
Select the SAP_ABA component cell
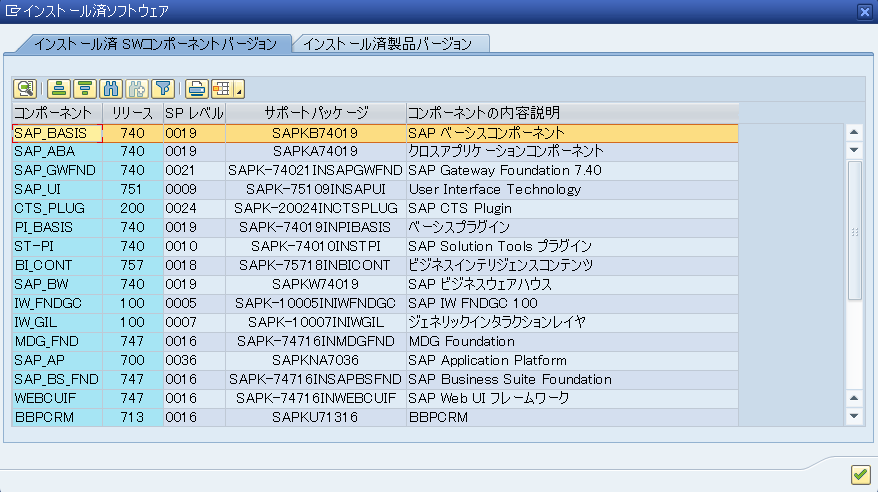pos(57,152)
